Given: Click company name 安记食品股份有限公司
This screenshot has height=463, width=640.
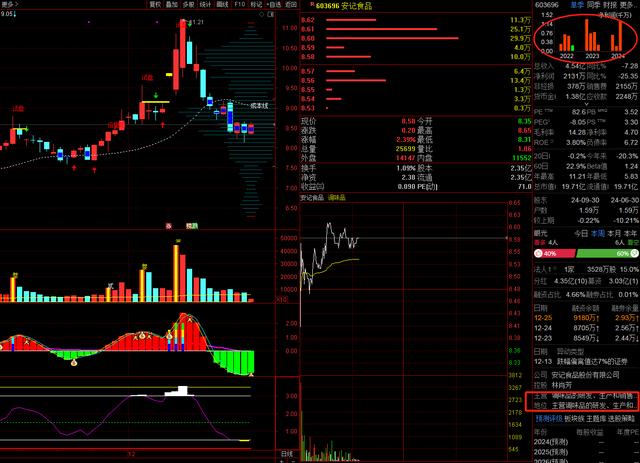Looking at the screenshot, I should 585,375.
